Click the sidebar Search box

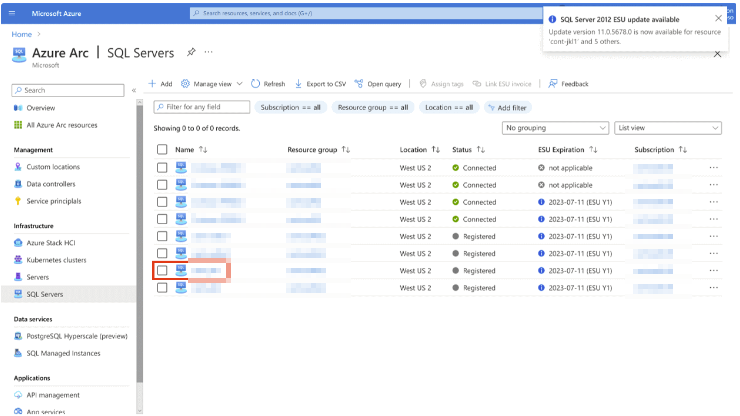click(x=67, y=90)
